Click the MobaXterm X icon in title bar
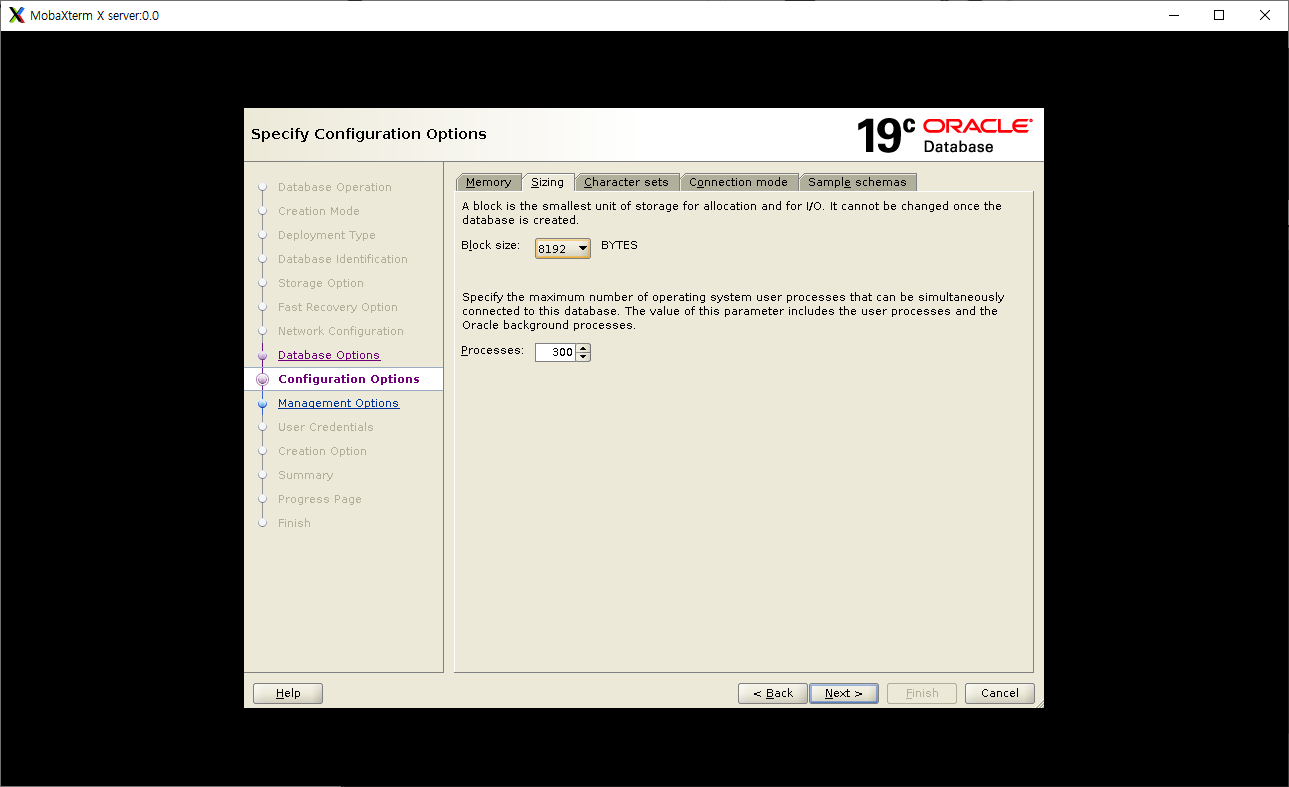Screen dimensions: 1289x787 [x=17, y=15]
